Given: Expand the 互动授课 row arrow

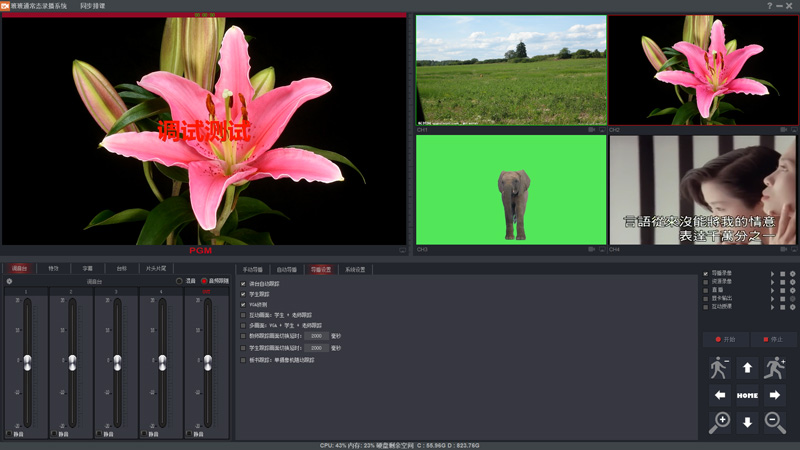Looking at the screenshot, I should coord(771,306).
